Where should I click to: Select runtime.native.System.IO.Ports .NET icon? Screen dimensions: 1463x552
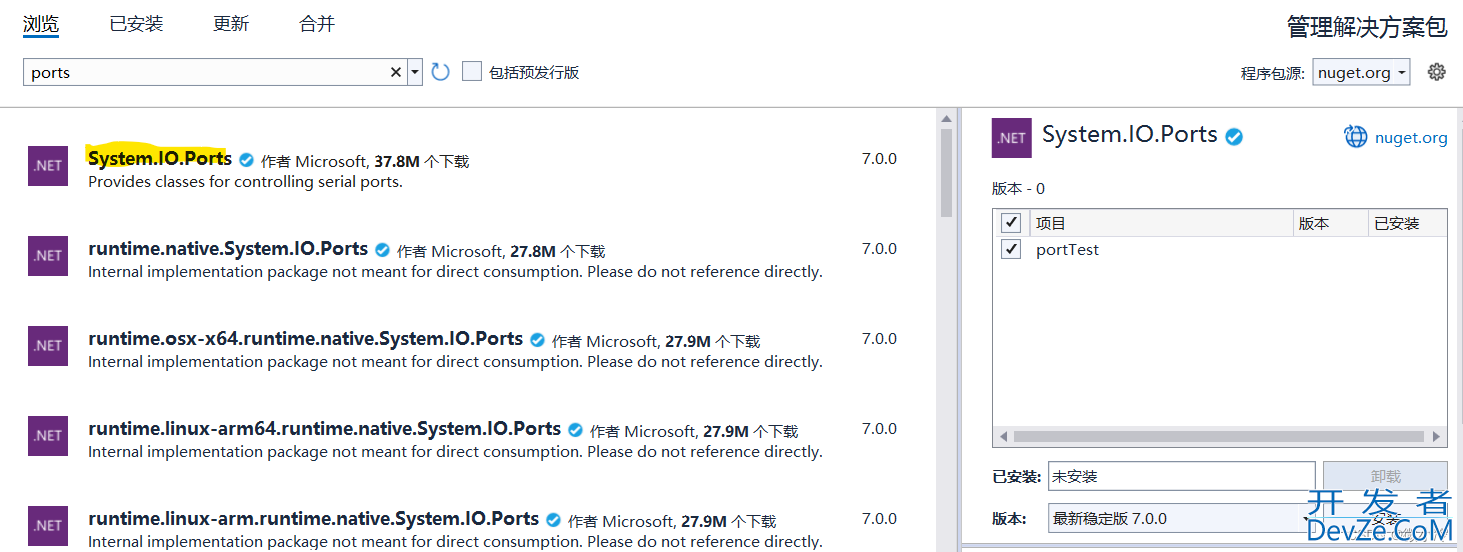[48, 256]
